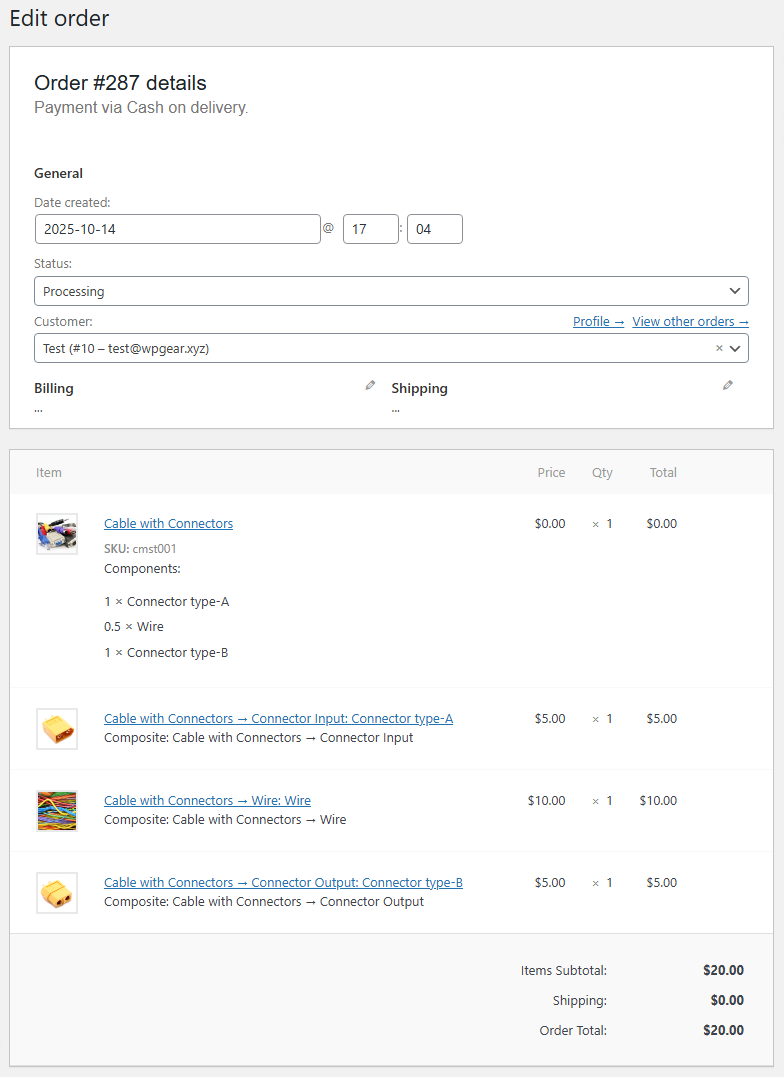Click the Date created input field
Viewport: 784px width, 1077px height.
click(x=178, y=229)
